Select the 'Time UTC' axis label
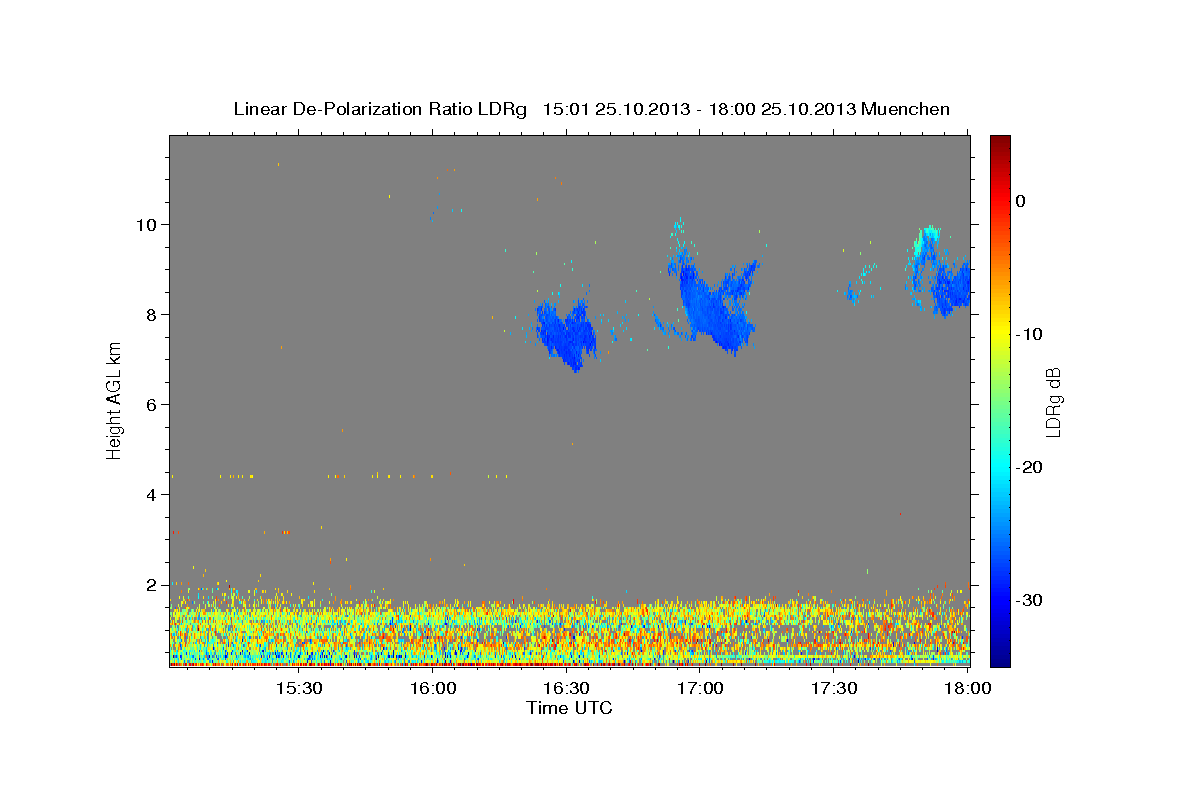Image resolution: width=1200 pixels, height=800 pixels. pyautogui.click(x=569, y=708)
